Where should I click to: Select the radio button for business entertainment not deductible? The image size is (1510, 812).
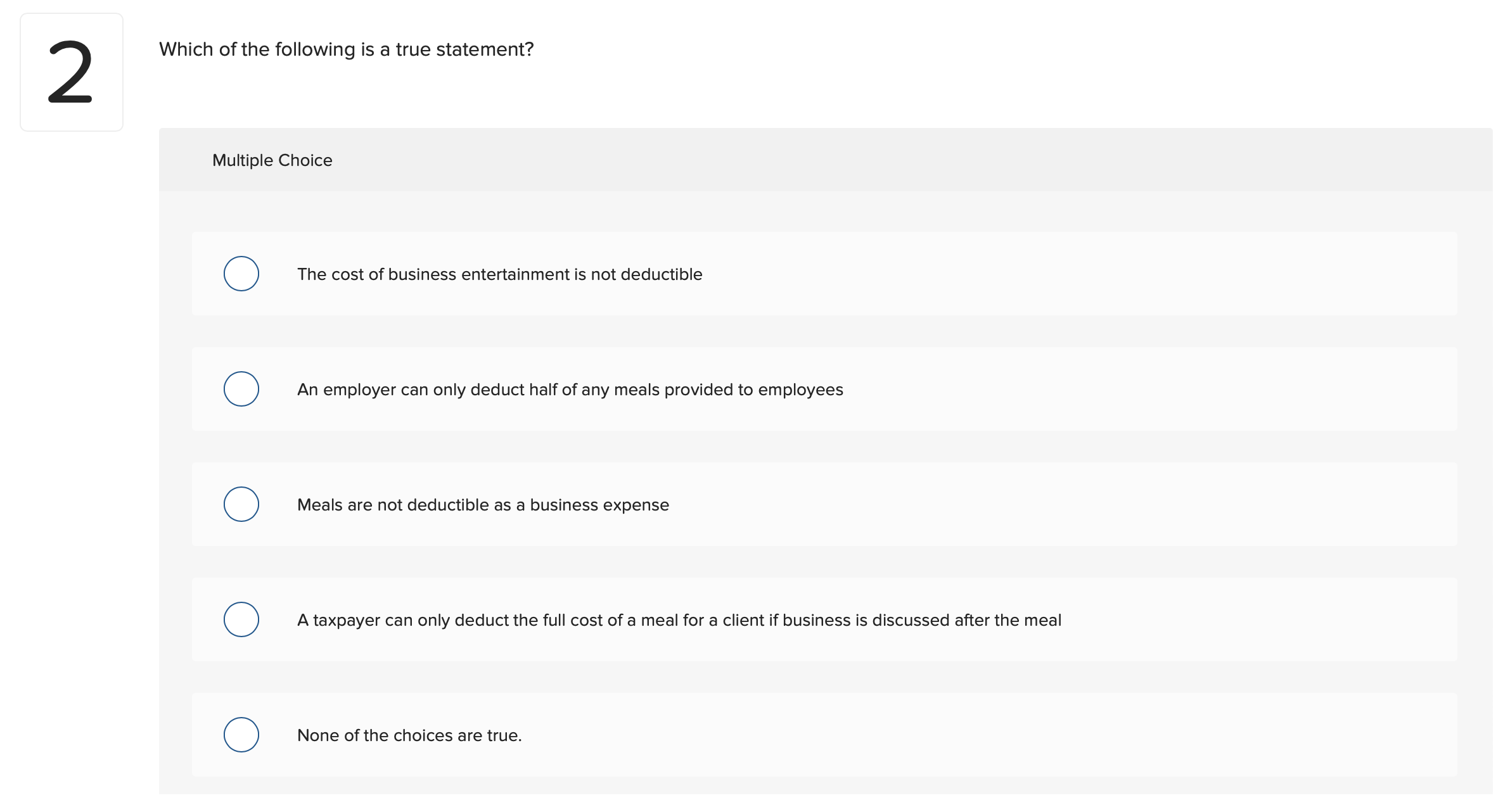pyautogui.click(x=241, y=274)
